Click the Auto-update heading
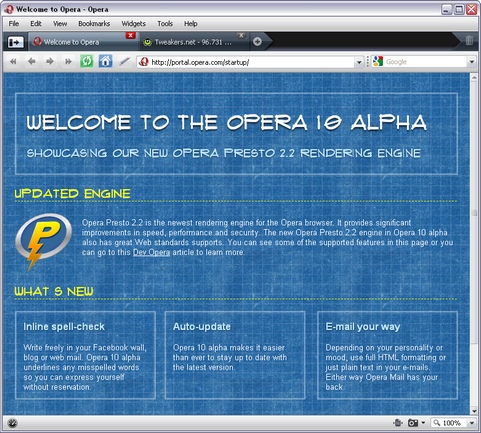Viewport: 481px width, 433px height. (x=202, y=327)
